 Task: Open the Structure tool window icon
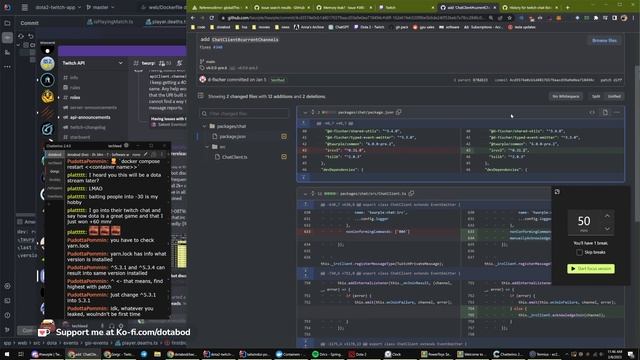pos(7,52)
